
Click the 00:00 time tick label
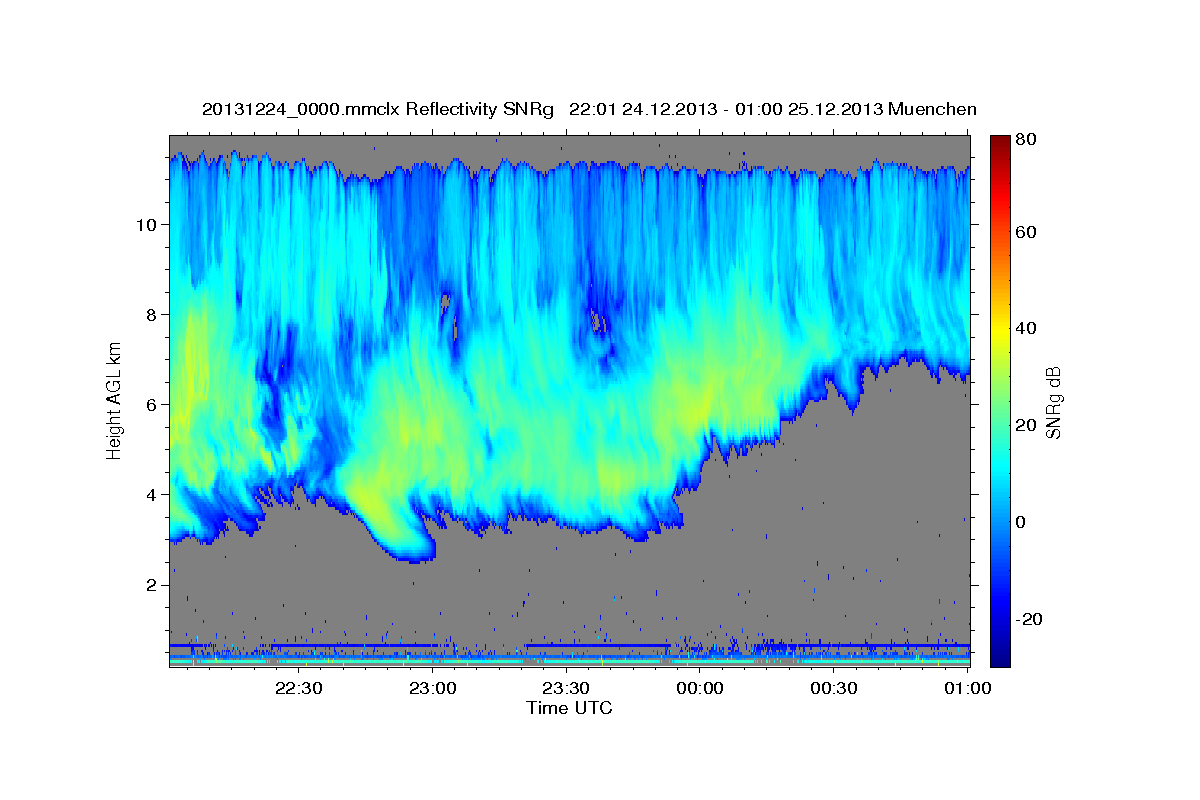[x=700, y=688]
